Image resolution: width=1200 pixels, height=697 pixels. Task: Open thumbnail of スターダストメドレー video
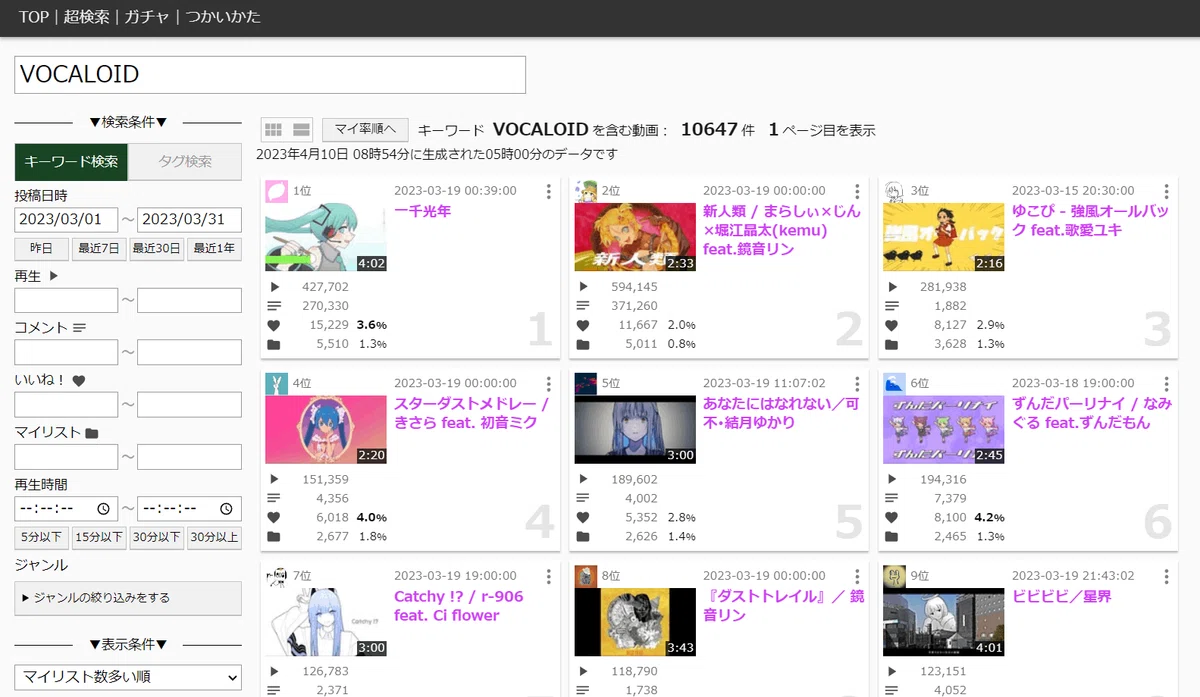pos(326,430)
